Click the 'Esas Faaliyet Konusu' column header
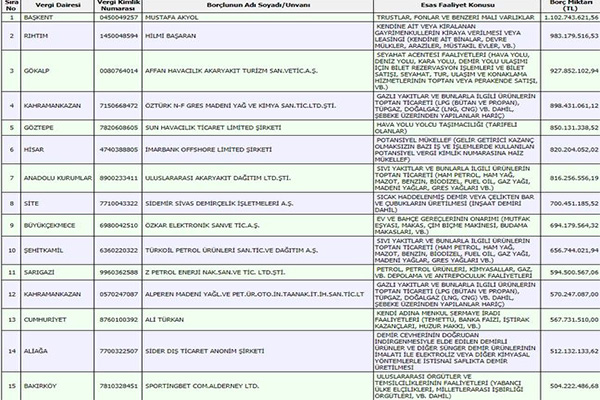 click(x=457, y=5)
